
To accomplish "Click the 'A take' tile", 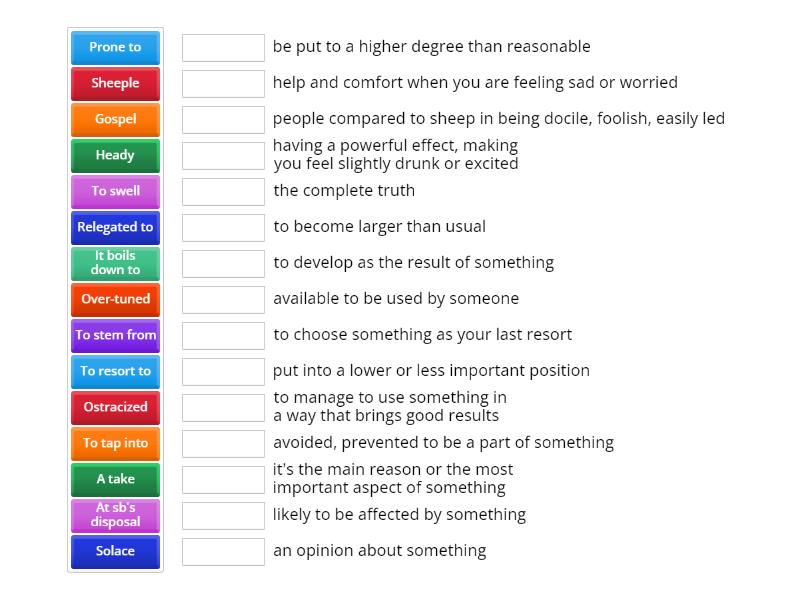I will (x=115, y=479).
